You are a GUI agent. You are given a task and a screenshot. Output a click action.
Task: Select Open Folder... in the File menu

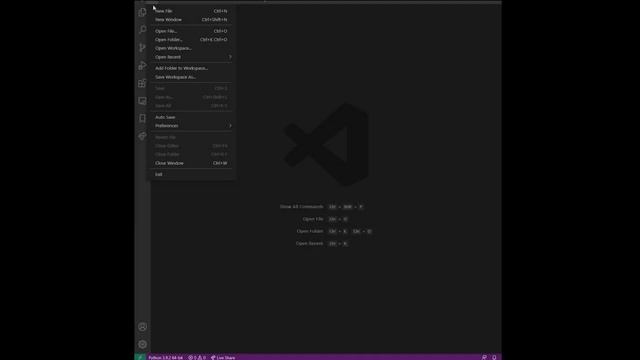tap(191, 40)
